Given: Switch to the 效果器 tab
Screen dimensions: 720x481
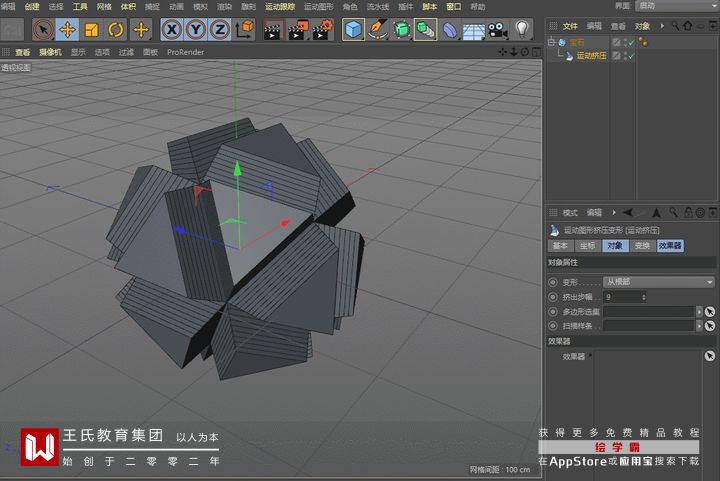Looking at the screenshot, I should 670,246.
